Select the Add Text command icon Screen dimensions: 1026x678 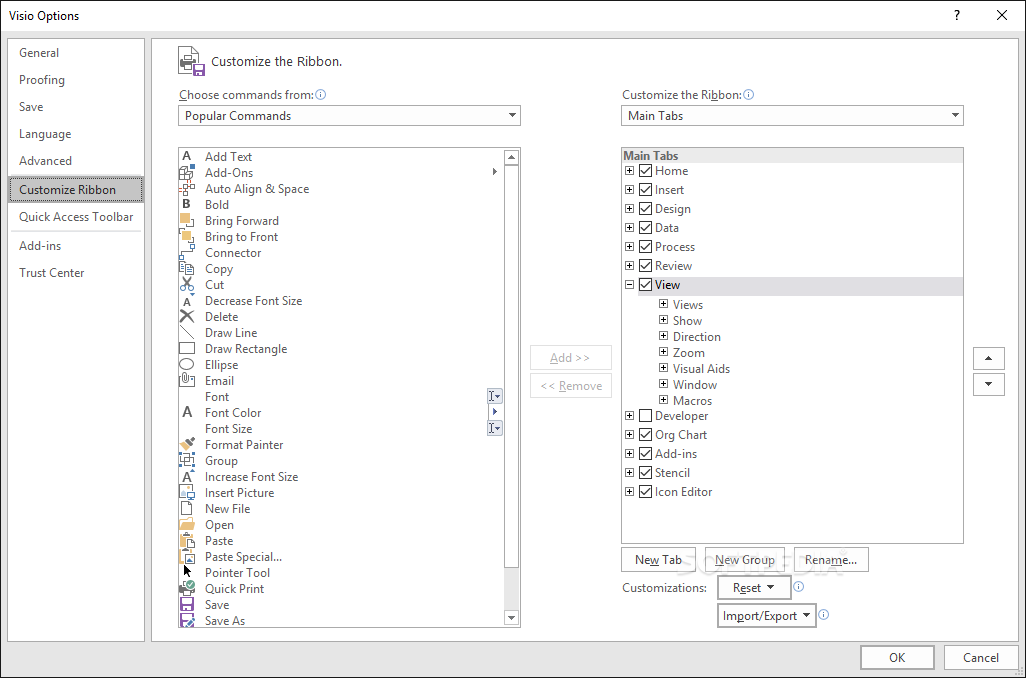coord(187,156)
